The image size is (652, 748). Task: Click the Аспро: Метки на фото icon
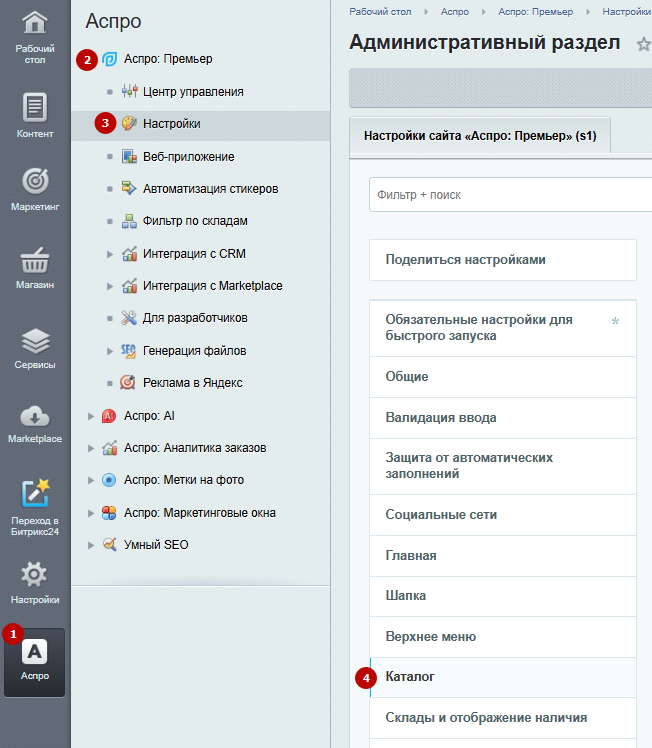tap(109, 480)
